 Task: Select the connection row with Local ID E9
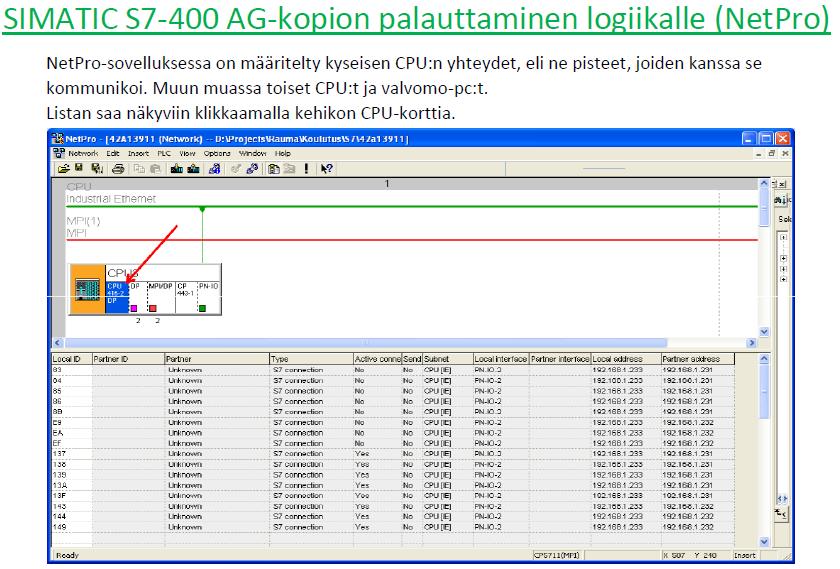tap(393, 422)
